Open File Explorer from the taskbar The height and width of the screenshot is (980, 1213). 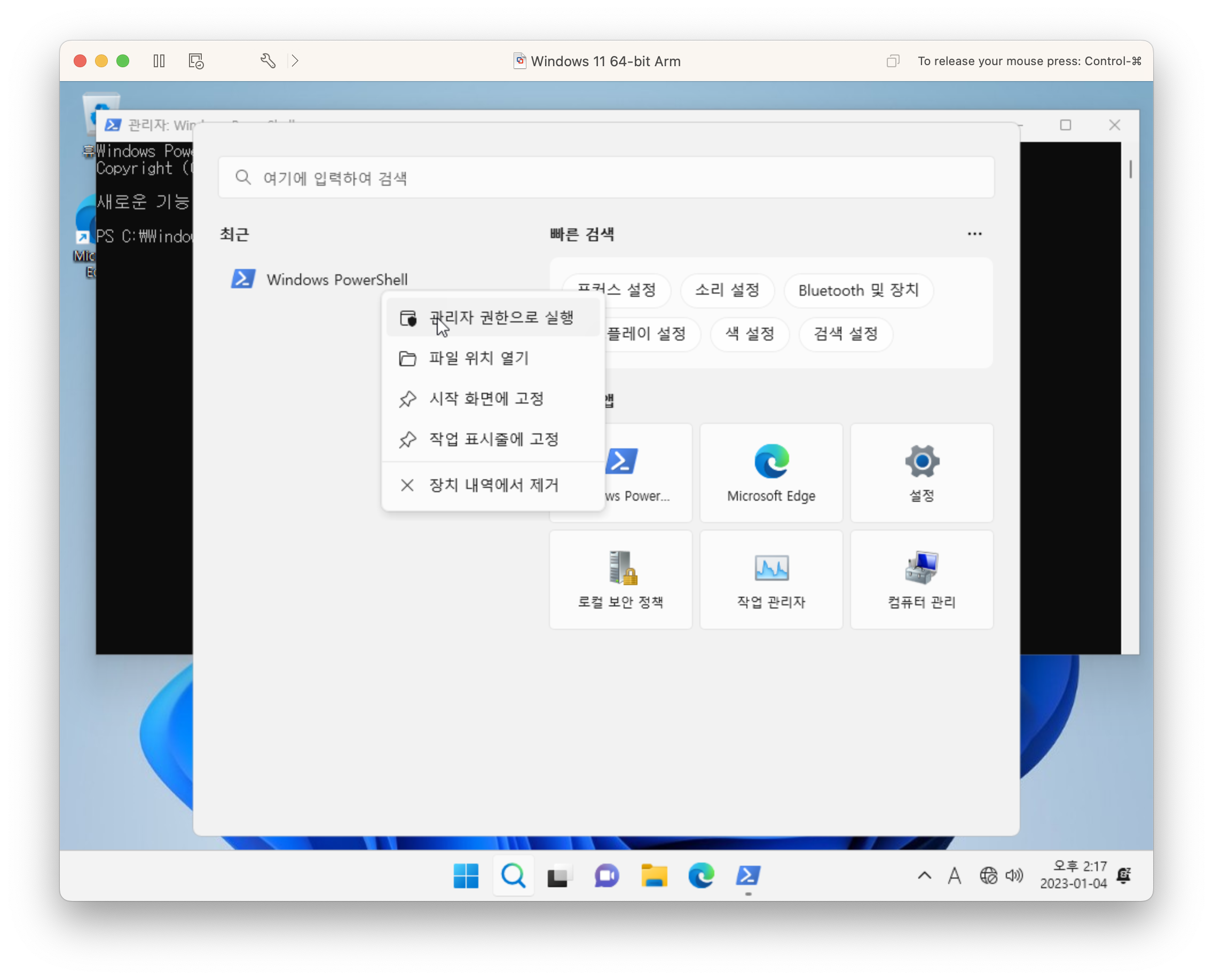(654, 875)
